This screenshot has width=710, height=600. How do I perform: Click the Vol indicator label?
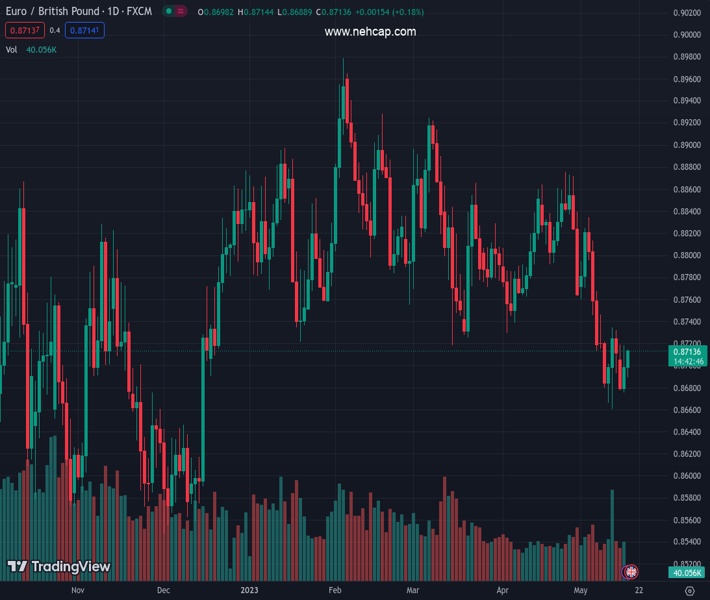point(12,49)
